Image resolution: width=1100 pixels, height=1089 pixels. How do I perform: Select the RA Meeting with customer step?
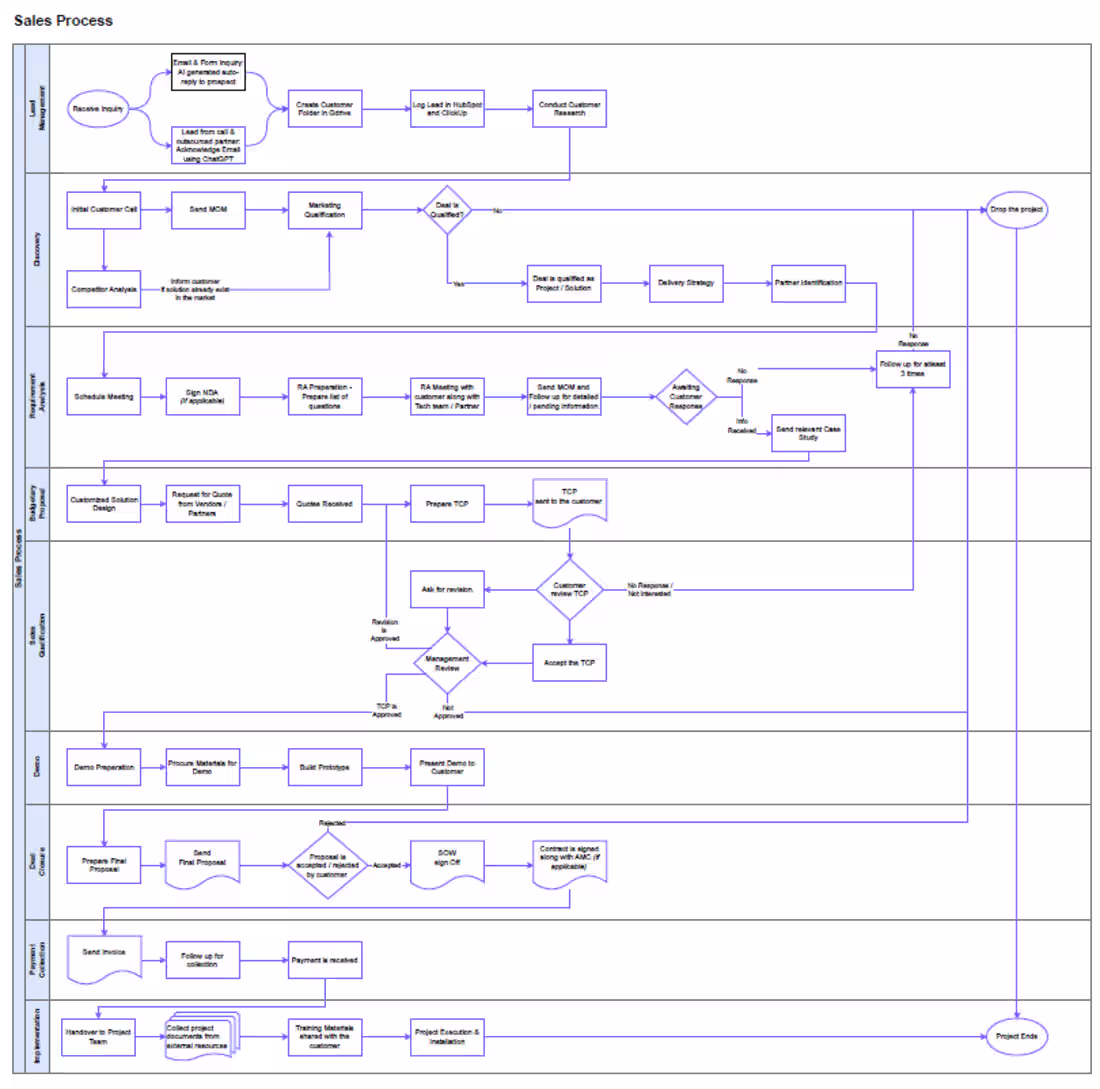pyautogui.click(x=448, y=396)
